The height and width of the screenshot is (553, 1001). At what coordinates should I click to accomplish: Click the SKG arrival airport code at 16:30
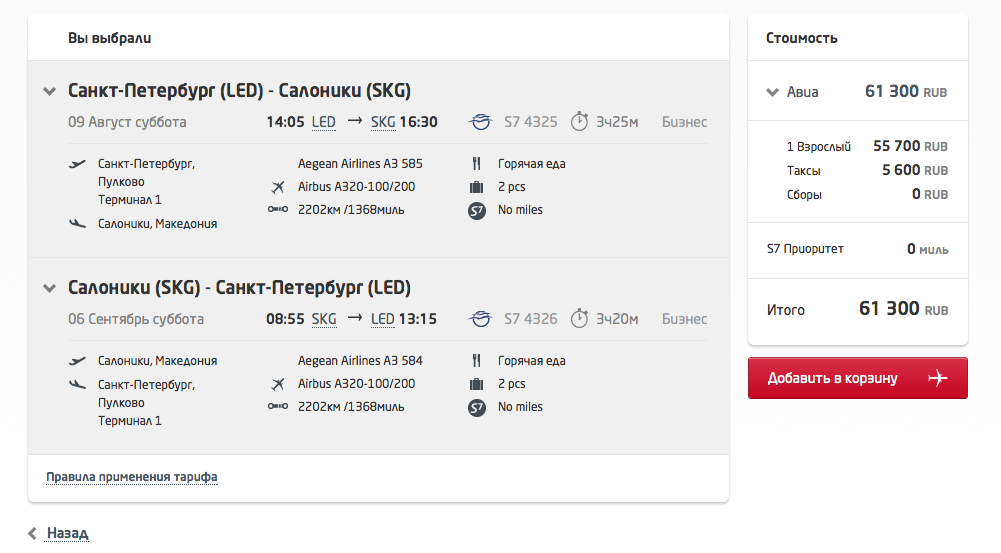coord(383,122)
